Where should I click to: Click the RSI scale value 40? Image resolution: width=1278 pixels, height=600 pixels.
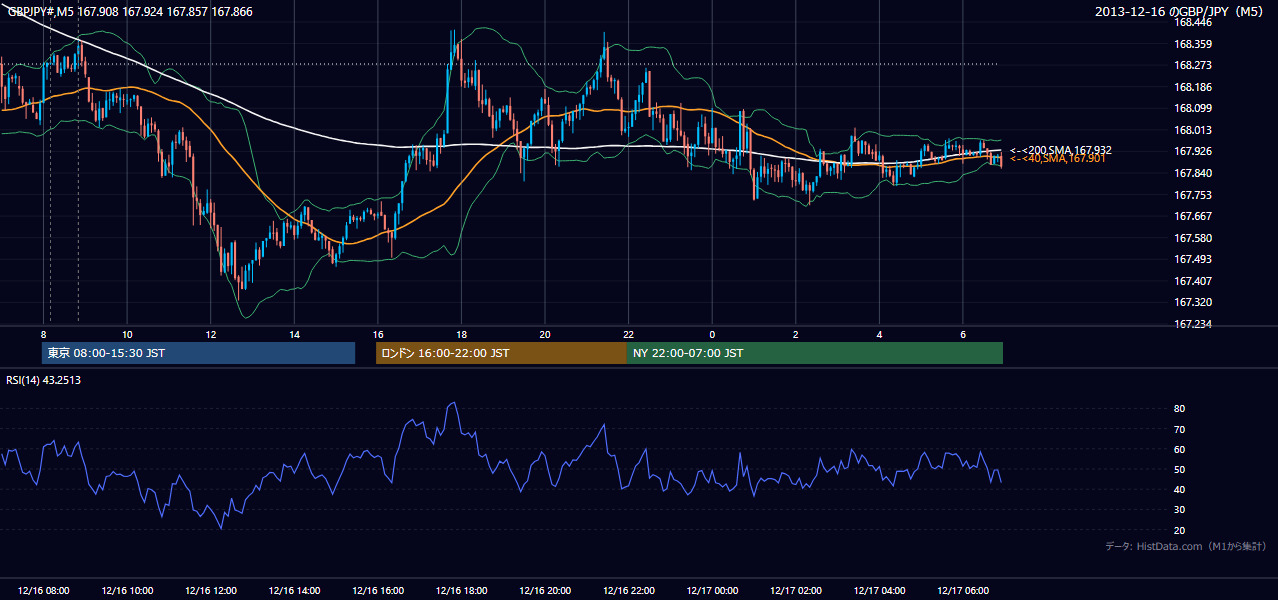tap(1180, 489)
